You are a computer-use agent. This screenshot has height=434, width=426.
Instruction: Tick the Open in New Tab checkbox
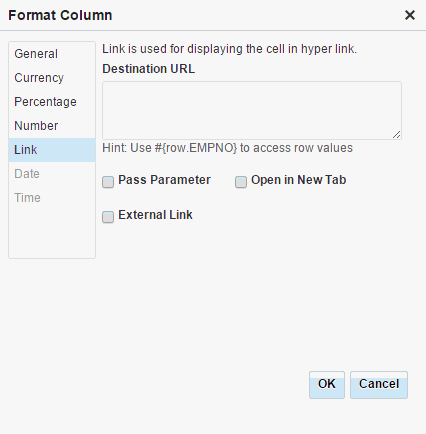coord(241,182)
